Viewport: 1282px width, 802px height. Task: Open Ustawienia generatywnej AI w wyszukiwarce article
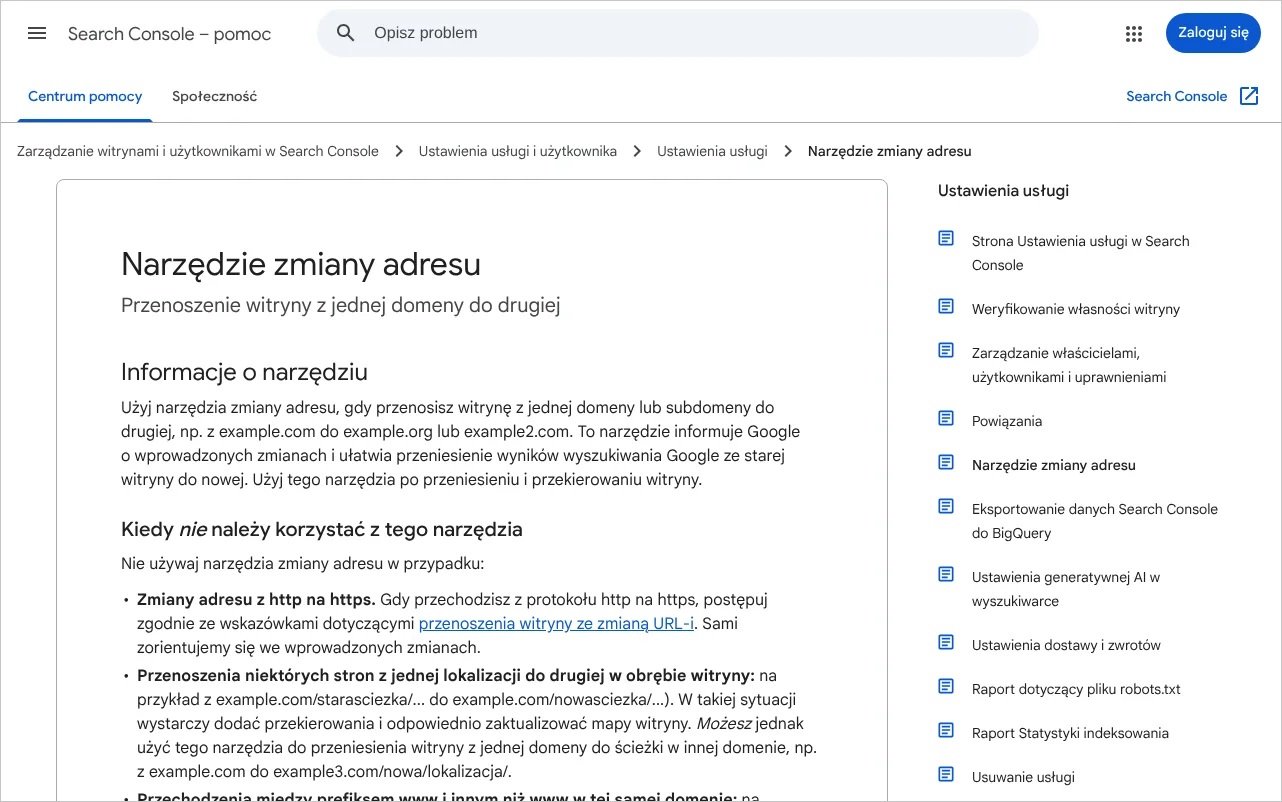pos(1066,589)
